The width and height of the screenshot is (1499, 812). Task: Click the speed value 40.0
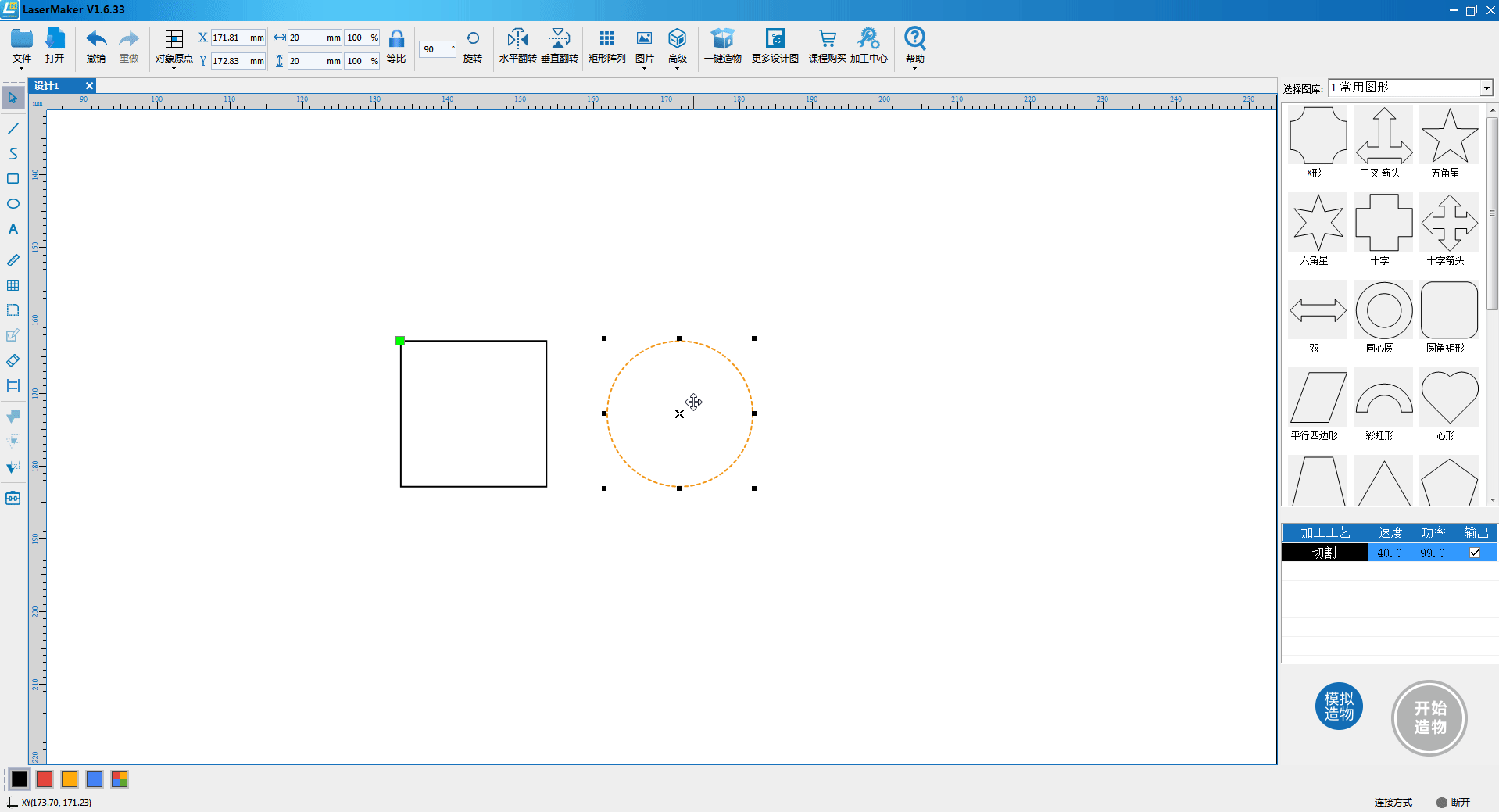click(x=1390, y=553)
